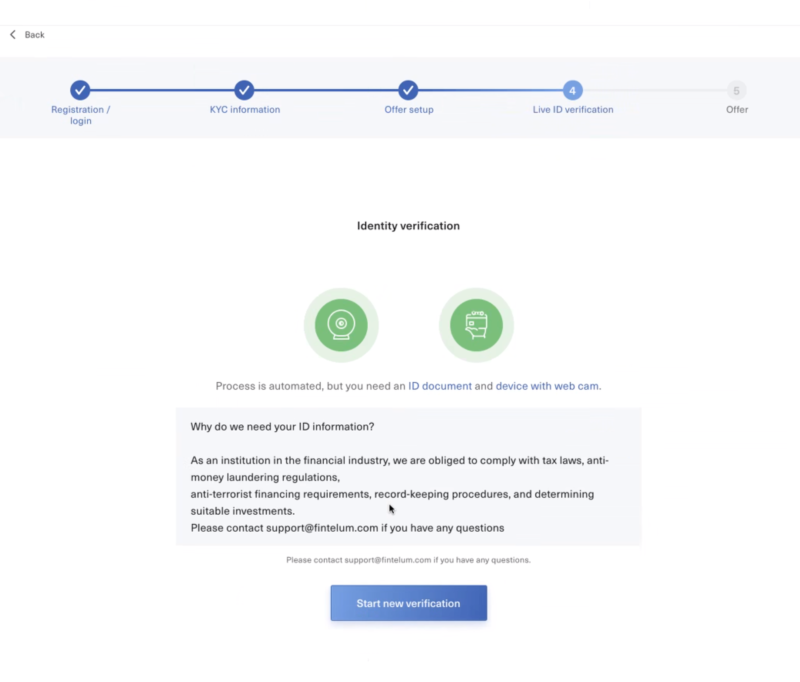Click the 'device with web cam' link
Screen dimensions: 800x682
click(547, 386)
